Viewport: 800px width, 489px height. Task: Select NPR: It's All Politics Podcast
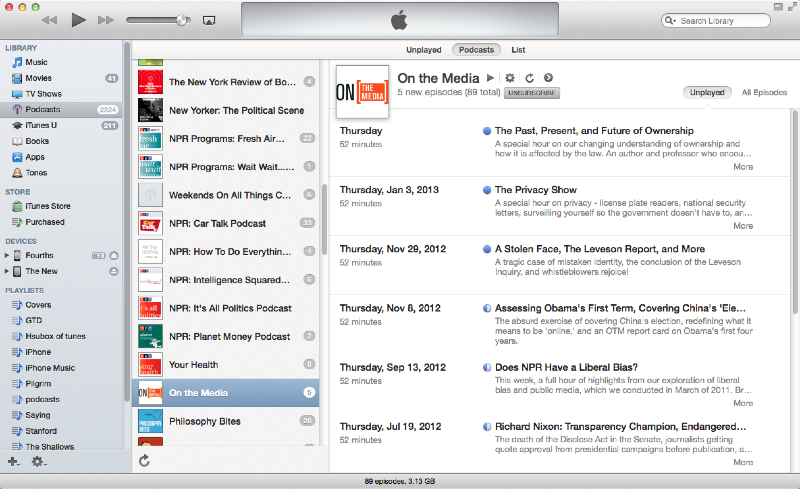[x=226, y=308]
